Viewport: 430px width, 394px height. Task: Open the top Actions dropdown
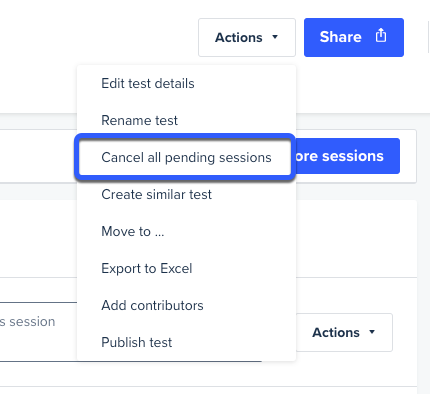pyautogui.click(x=247, y=37)
